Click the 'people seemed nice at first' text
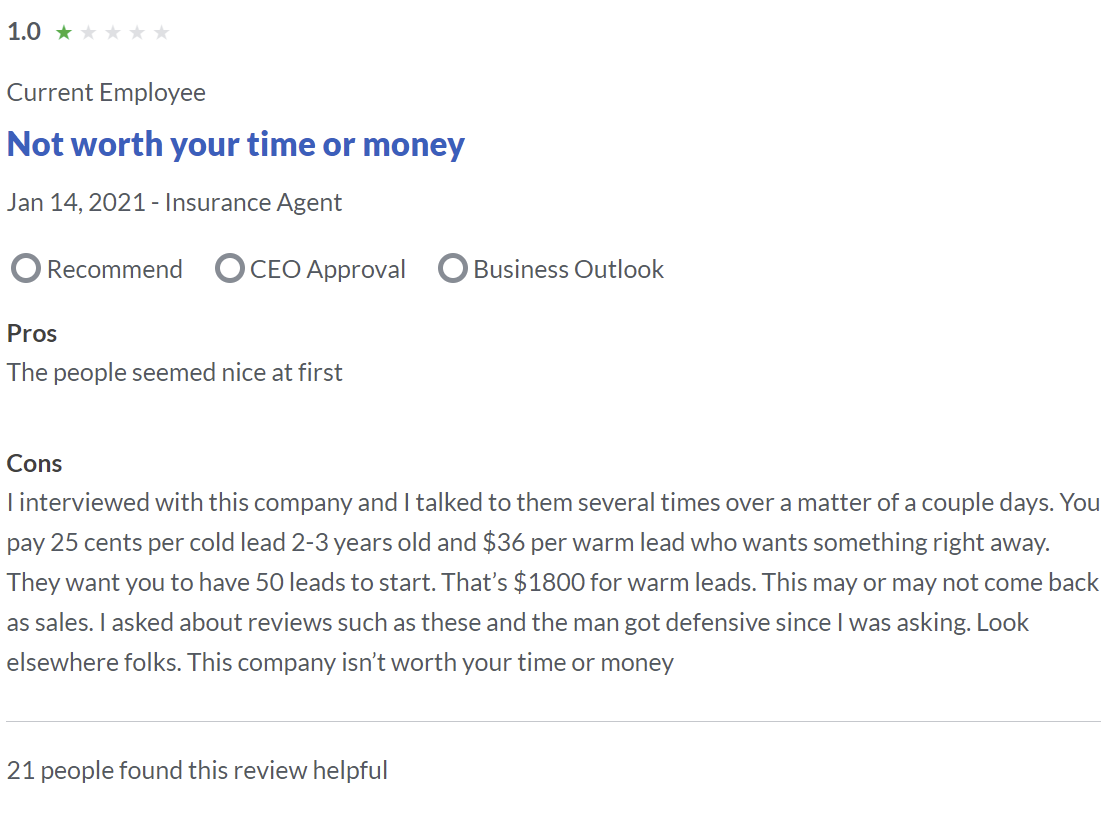 pos(198,372)
